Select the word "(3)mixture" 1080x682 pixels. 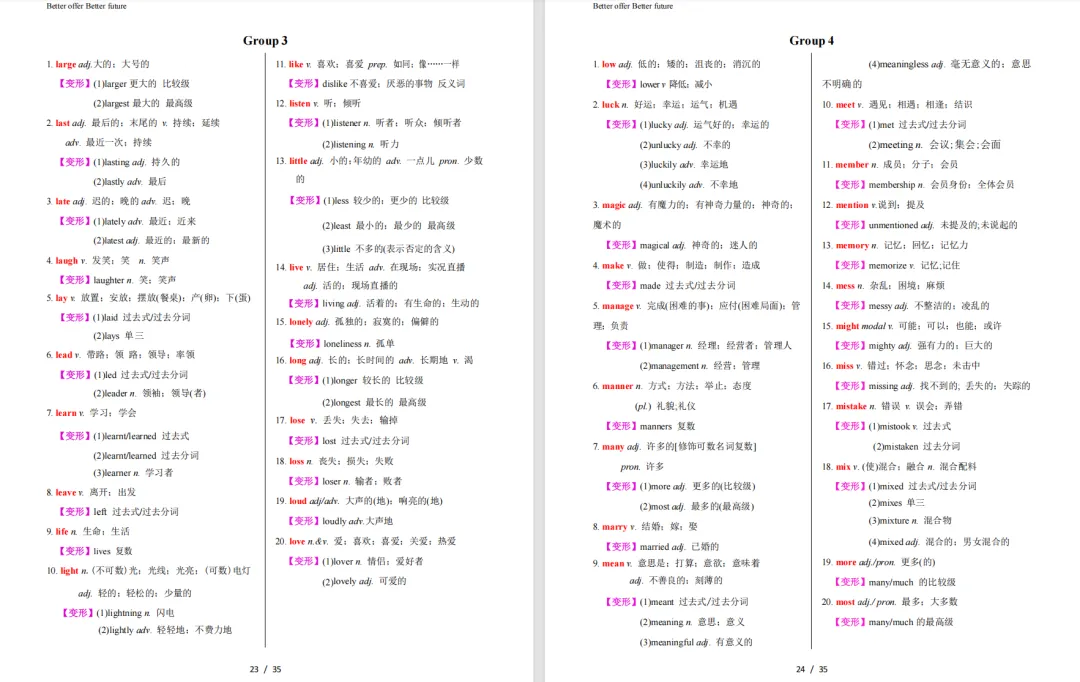point(889,521)
